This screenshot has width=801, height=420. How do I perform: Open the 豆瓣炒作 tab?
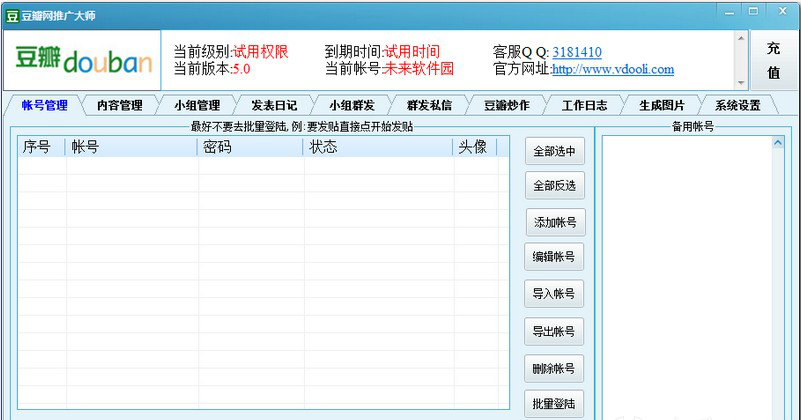pyautogui.click(x=507, y=105)
